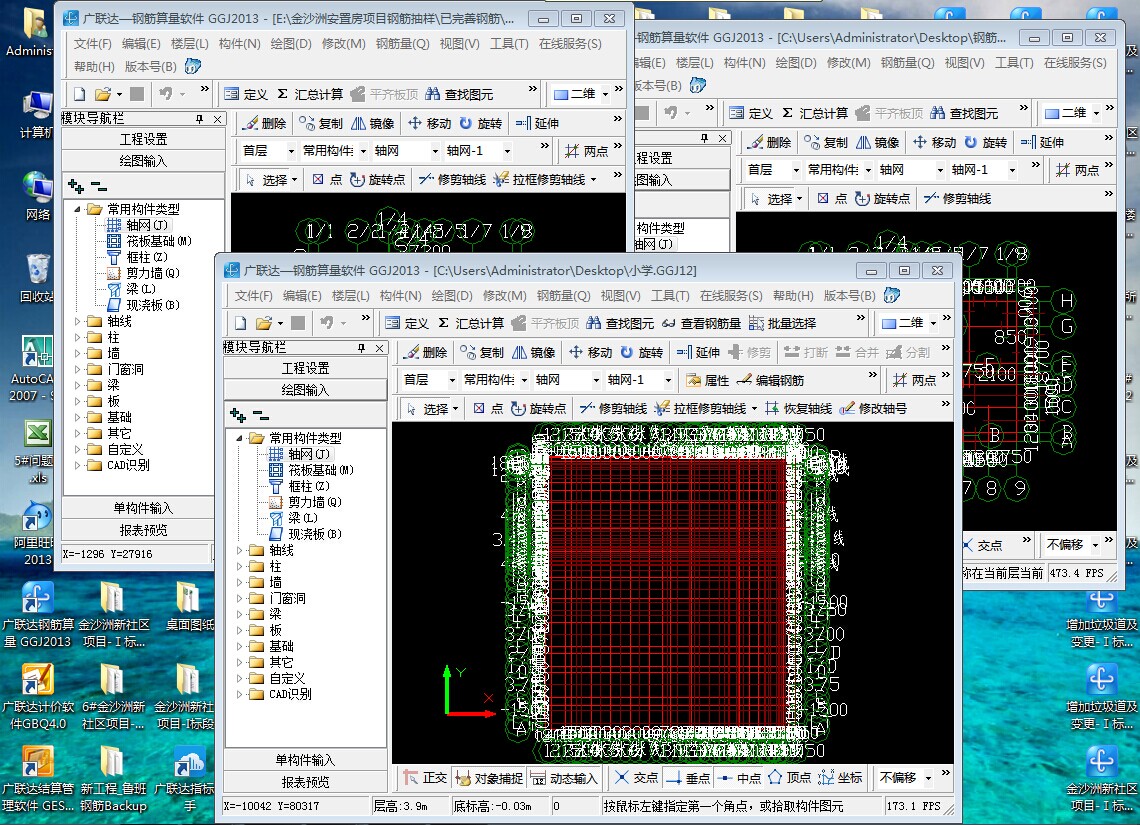Click 单构件输入 in top-left window

143,508
